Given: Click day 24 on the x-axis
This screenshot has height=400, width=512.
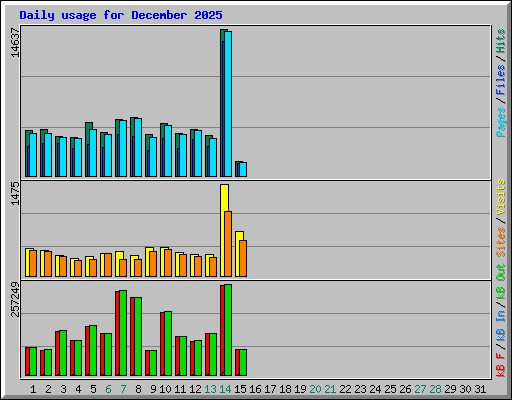Looking at the screenshot, I should pyautogui.click(x=375, y=389).
